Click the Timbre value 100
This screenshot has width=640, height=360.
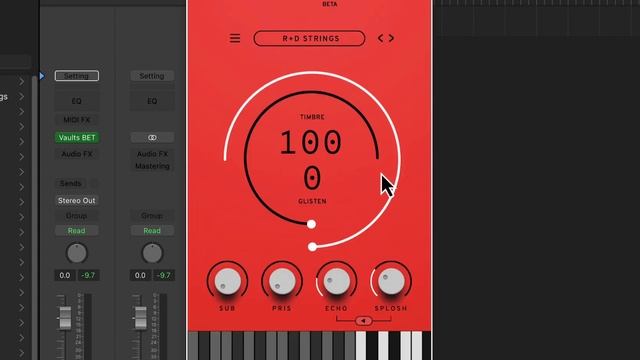tap(311, 142)
